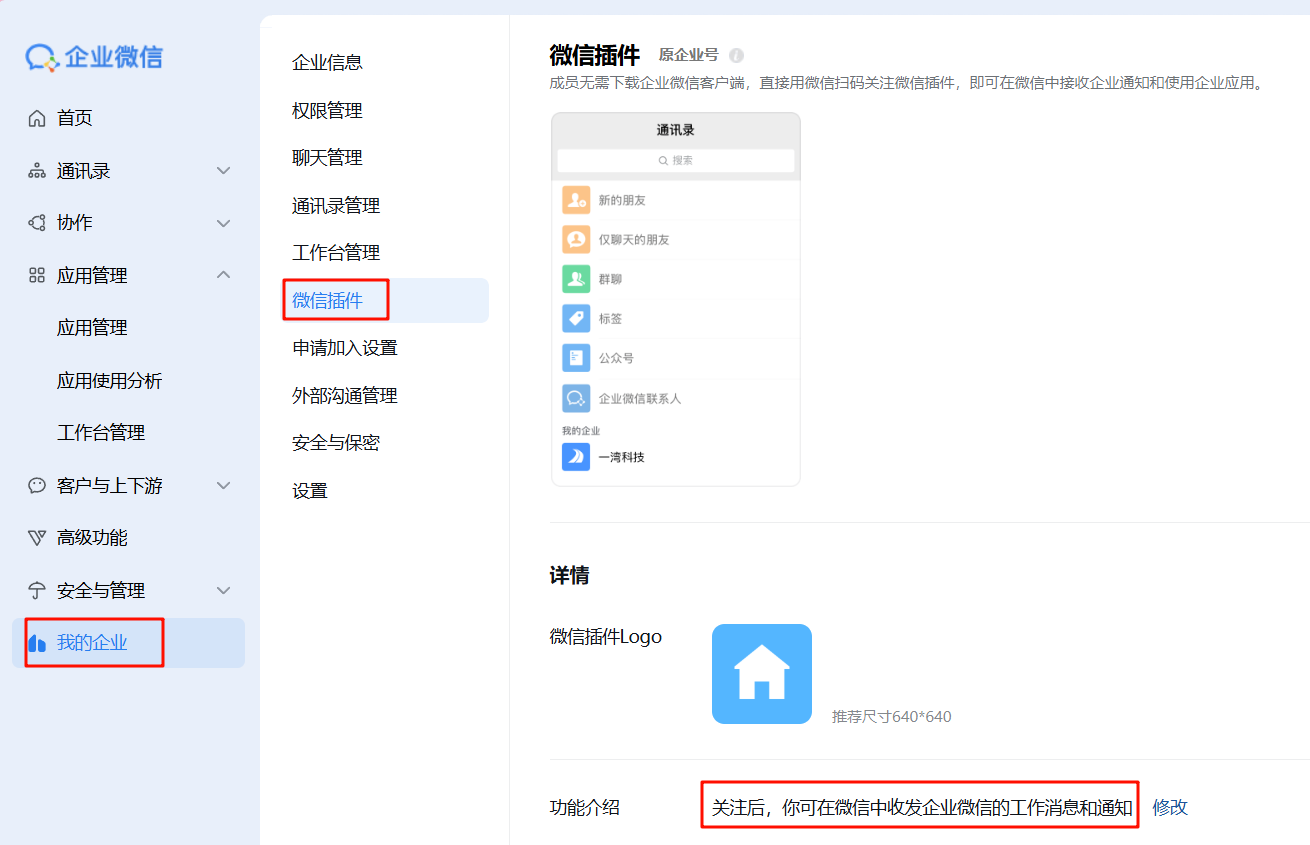
Task: Click the 搜索 box in contacts preview
Action: pos(676,160)
